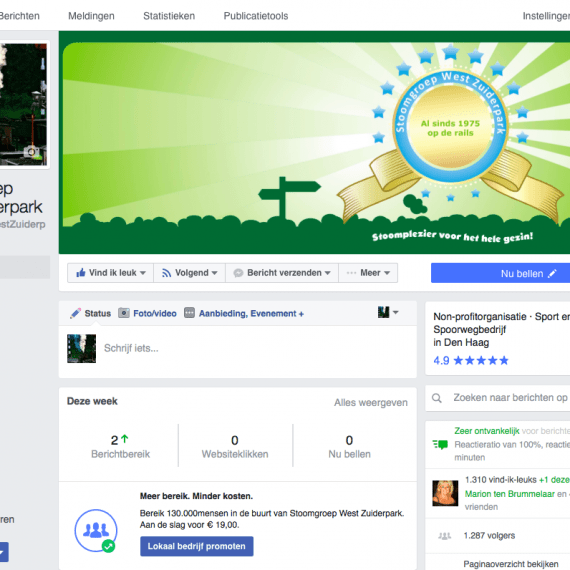
Task: Open Paginaoverzicht bekijken link
Action: (511, 564)
